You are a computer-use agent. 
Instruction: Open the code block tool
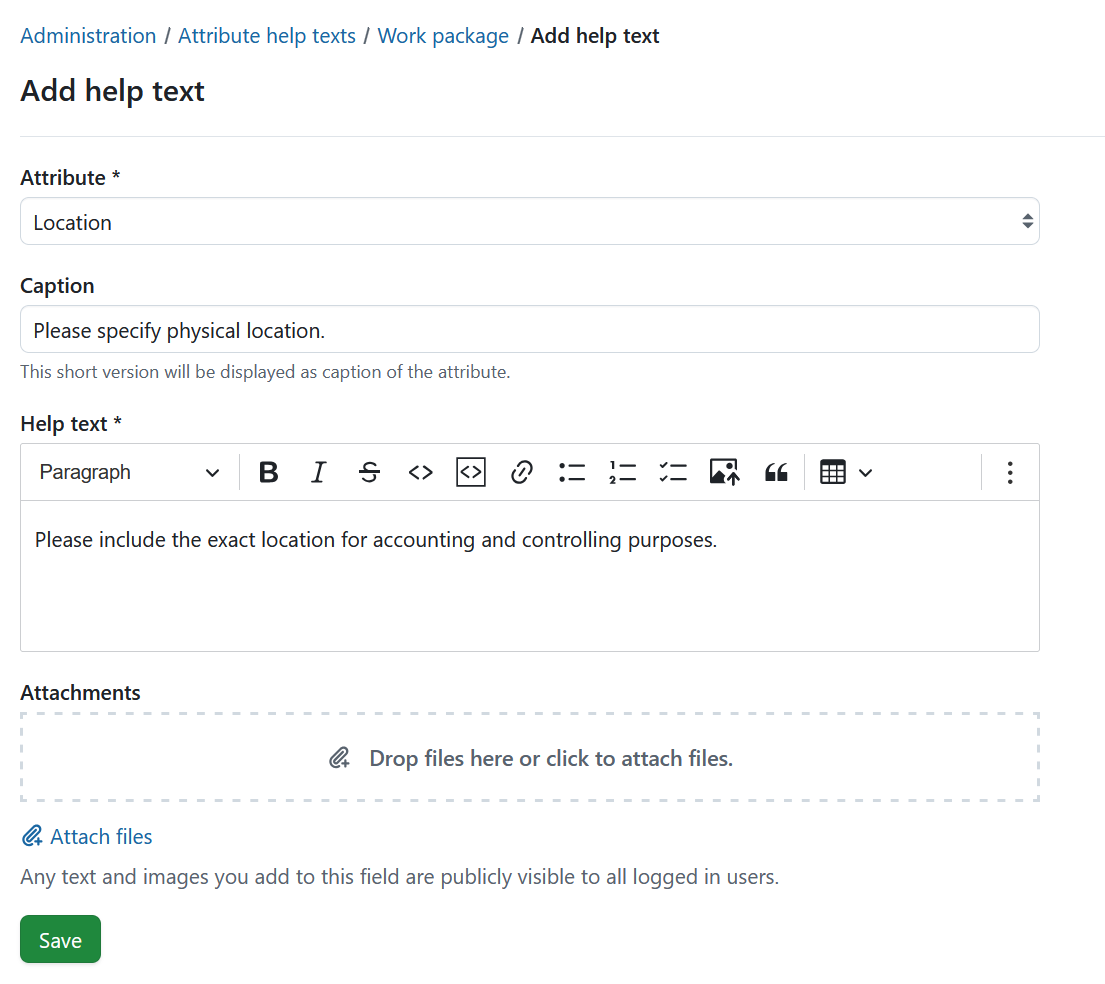click(x=470, y=471)
